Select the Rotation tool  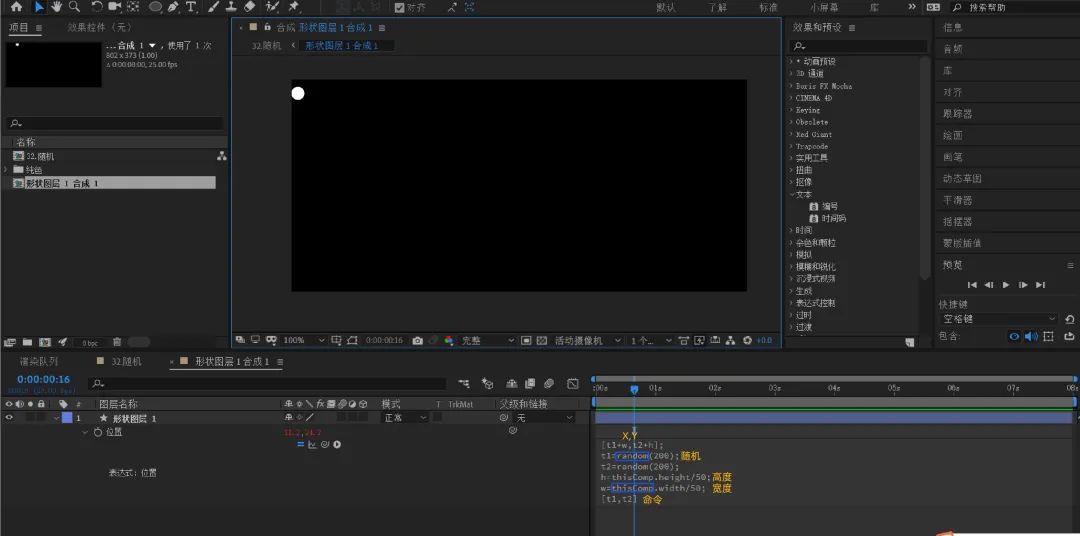[x=96, y=7]
